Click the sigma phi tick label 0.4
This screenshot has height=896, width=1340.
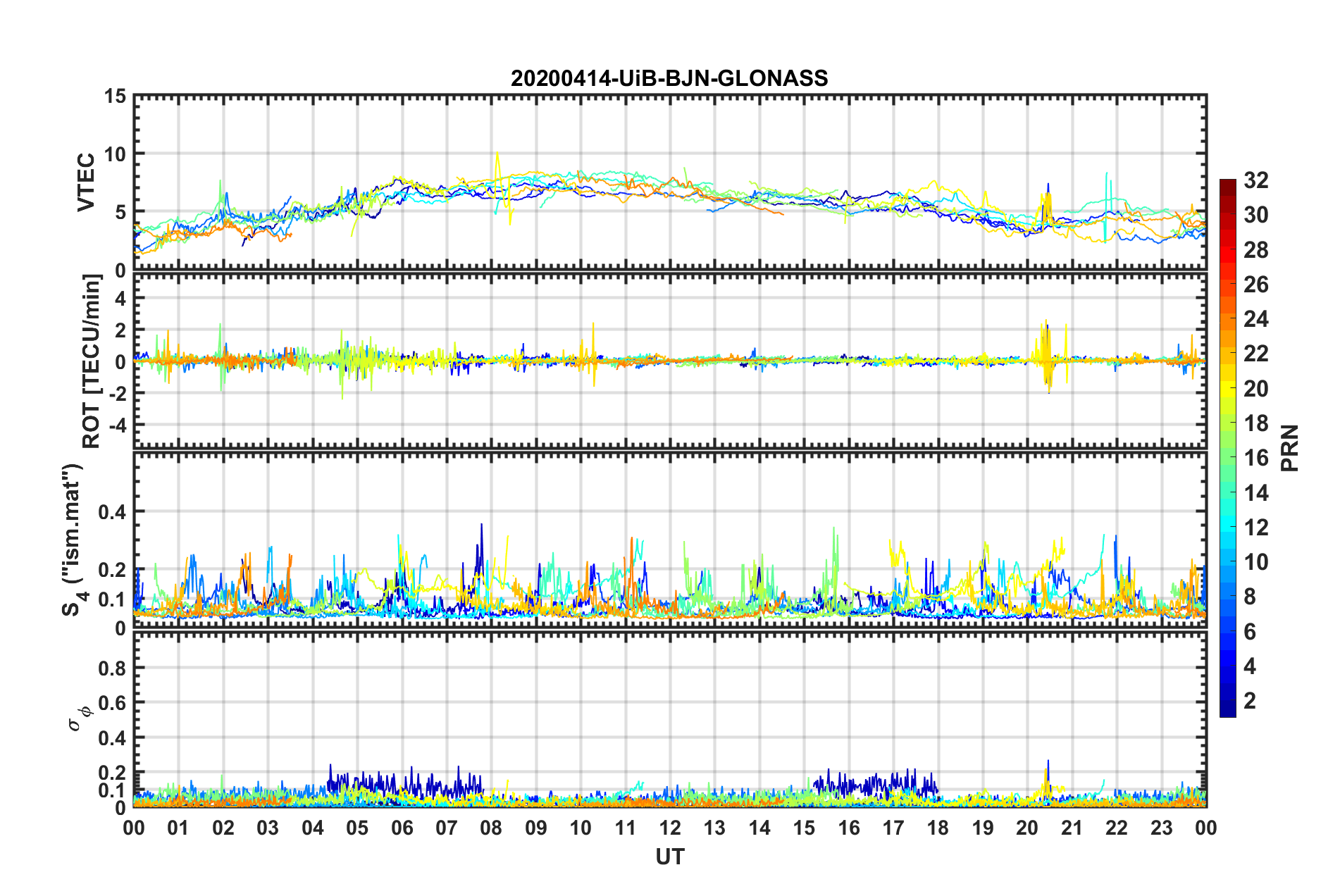click(x=112, y=738)
